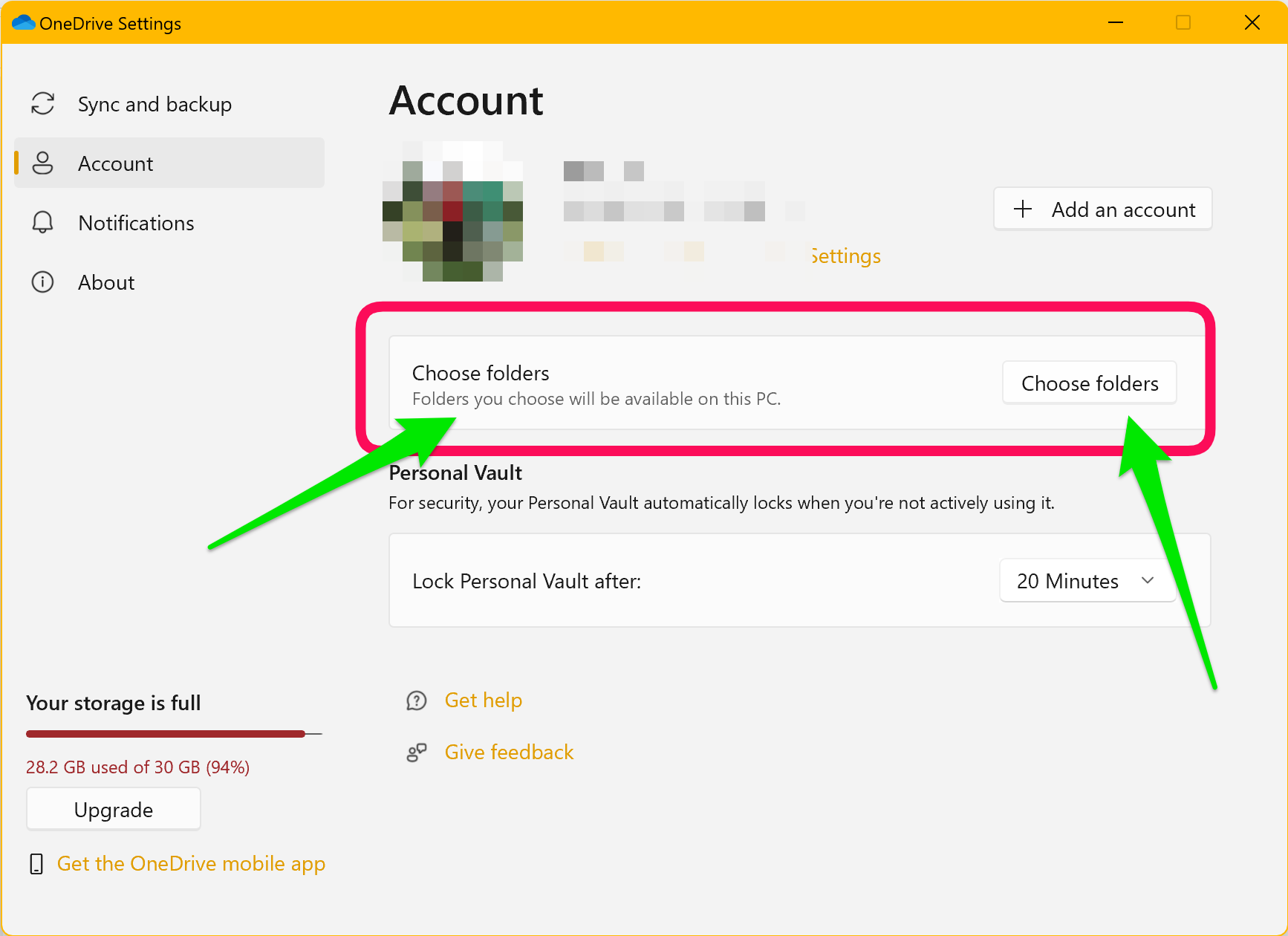The height and width of the screenshot is (936, 1288).
Task: Click the Account page heading
Action: 466,101
